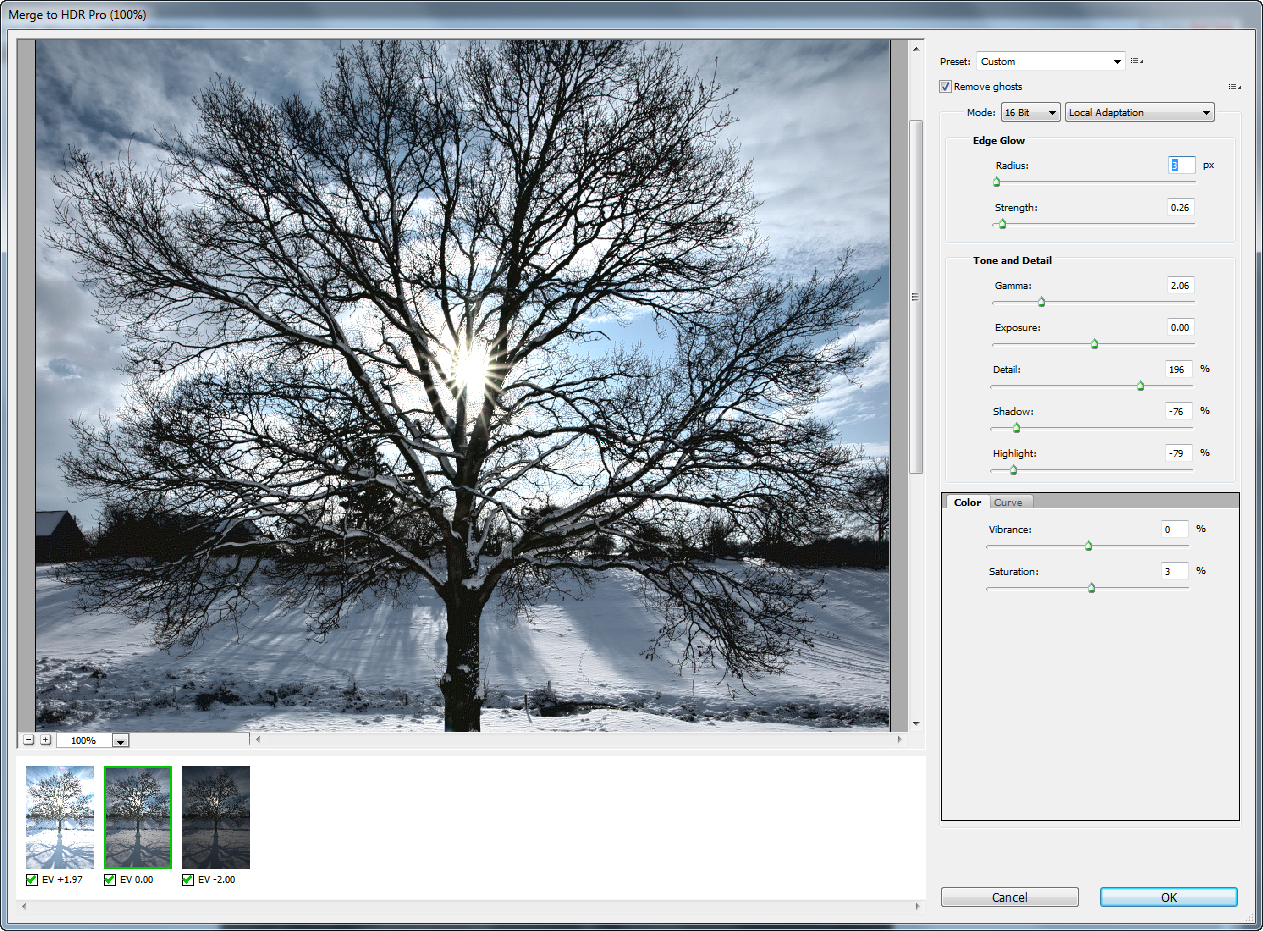The height and width of the screenshot is (931, 1263).
Task: Click the Detail slider handle
Action: pos(1140,385)
